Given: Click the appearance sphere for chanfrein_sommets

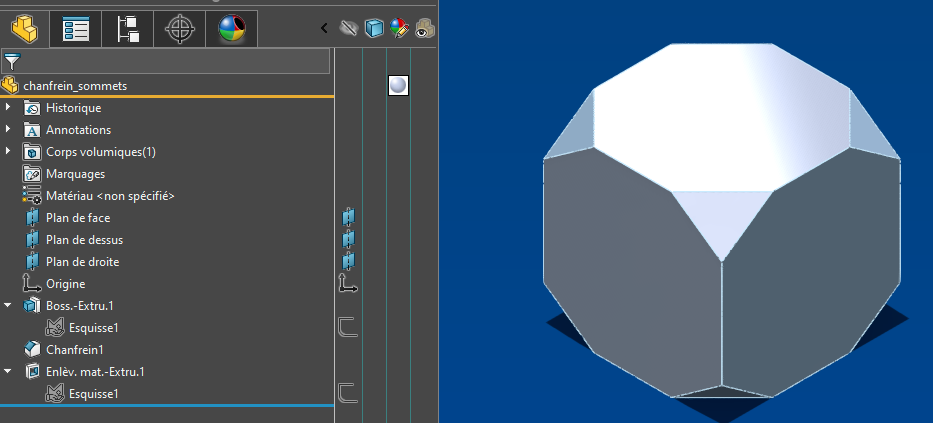Looking at the screenshot, I should pos(398,86).
